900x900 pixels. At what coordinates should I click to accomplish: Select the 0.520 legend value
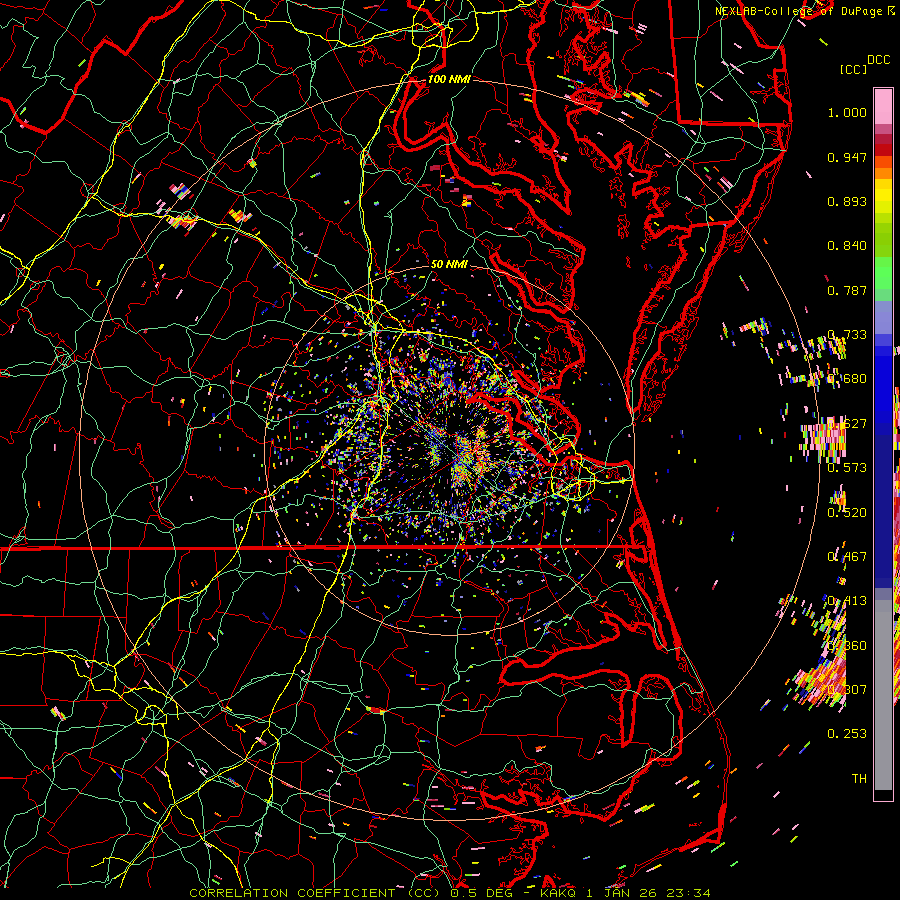click(847, 513)
